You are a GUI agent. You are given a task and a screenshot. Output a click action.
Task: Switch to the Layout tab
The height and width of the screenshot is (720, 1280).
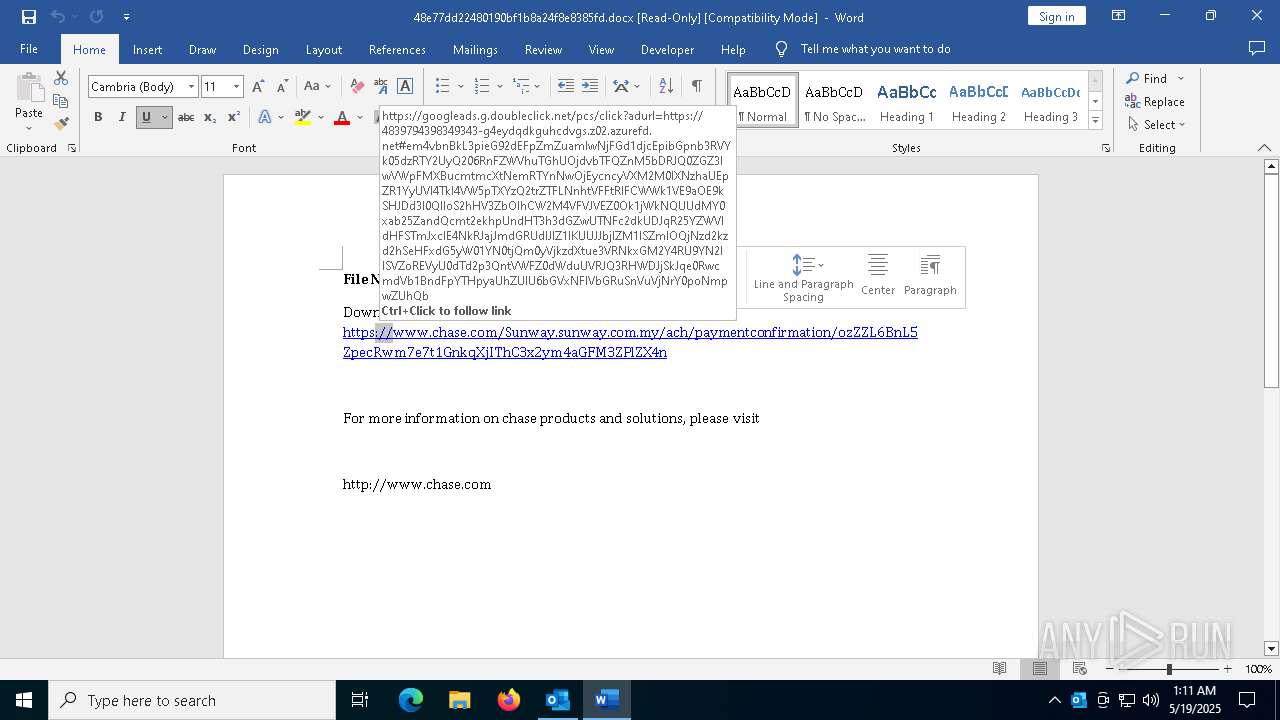[x=323, y=49]
